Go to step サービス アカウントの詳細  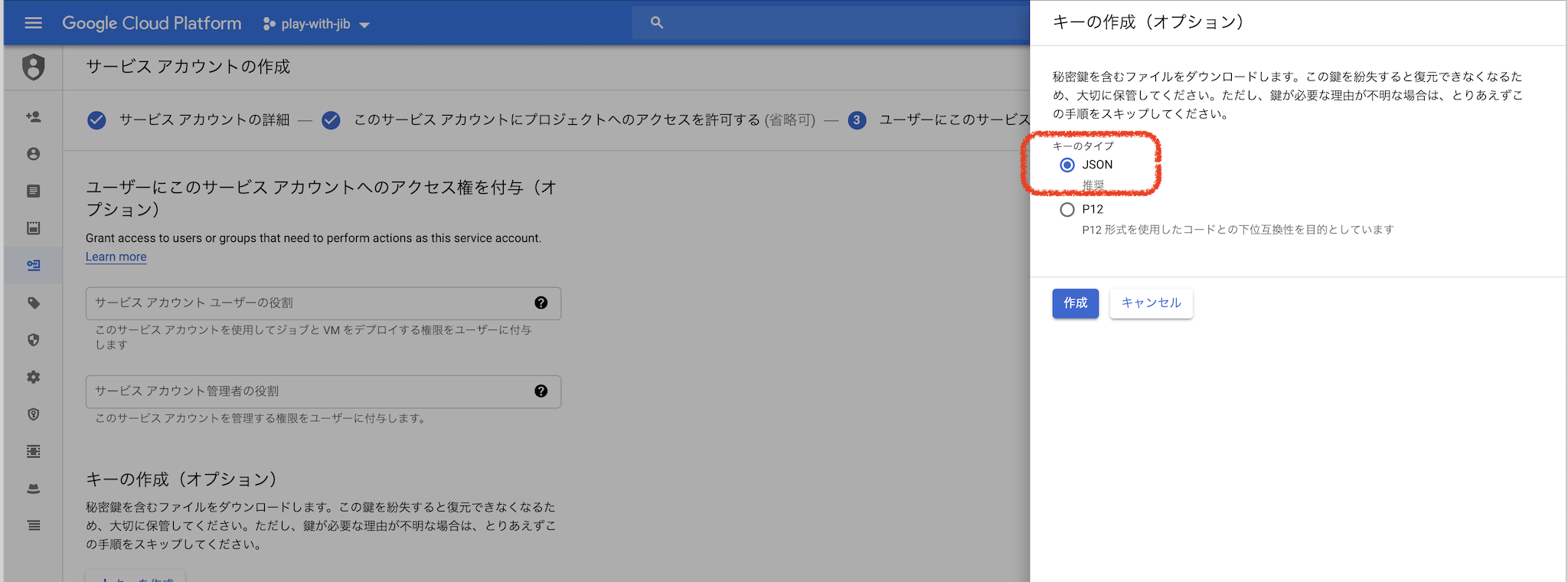click(188, 119)
